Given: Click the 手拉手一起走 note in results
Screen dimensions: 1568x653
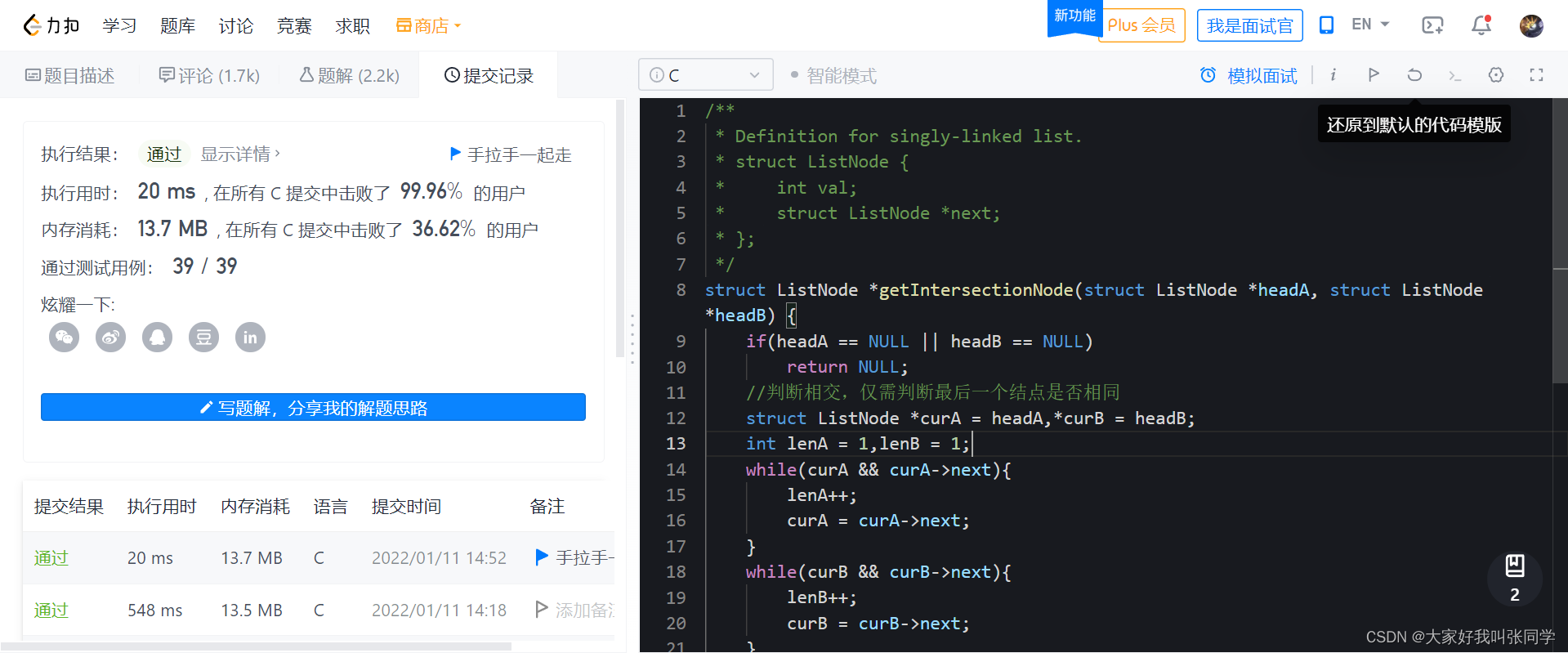Looking at the screenshot, I should click(511, 154).
